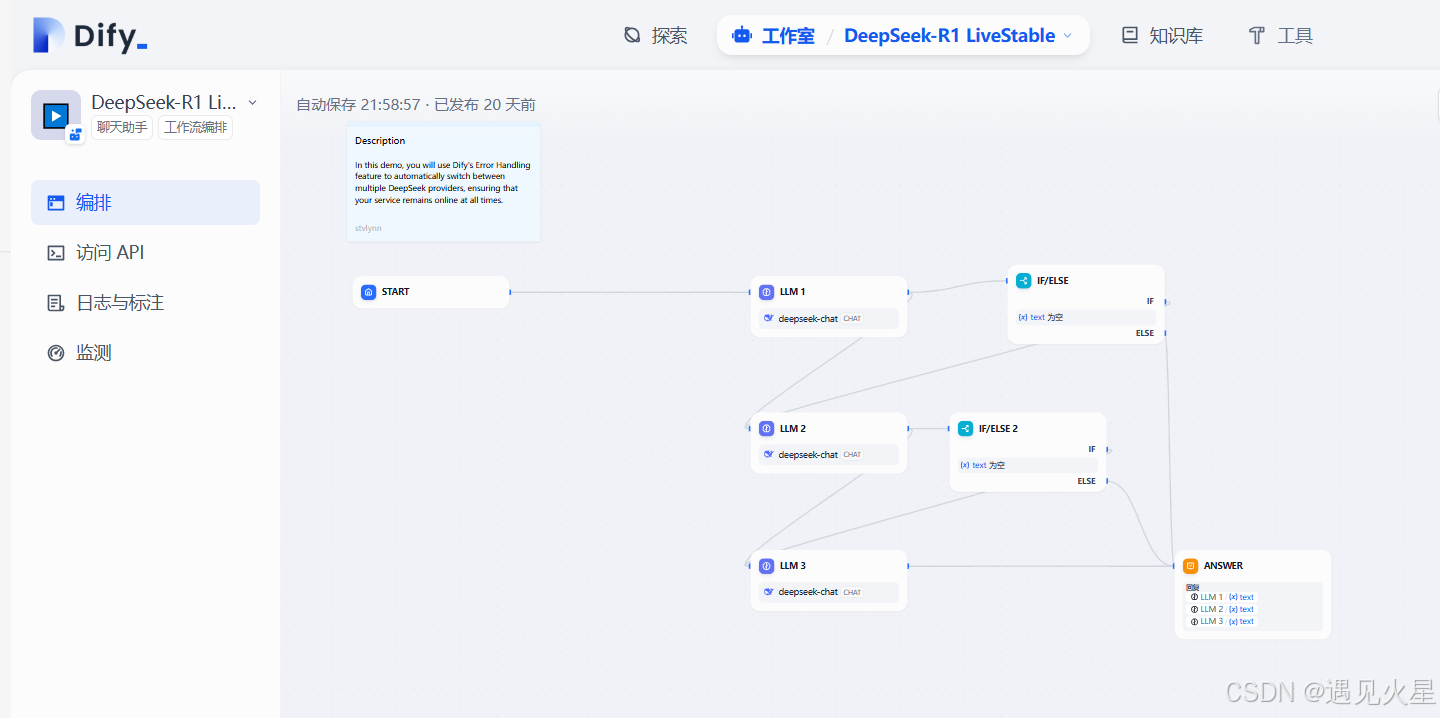1440x718 pixels.
Task: Click deepseek-chat model in LLM 3
Action: pyautogui.click(x=829, y=592)
